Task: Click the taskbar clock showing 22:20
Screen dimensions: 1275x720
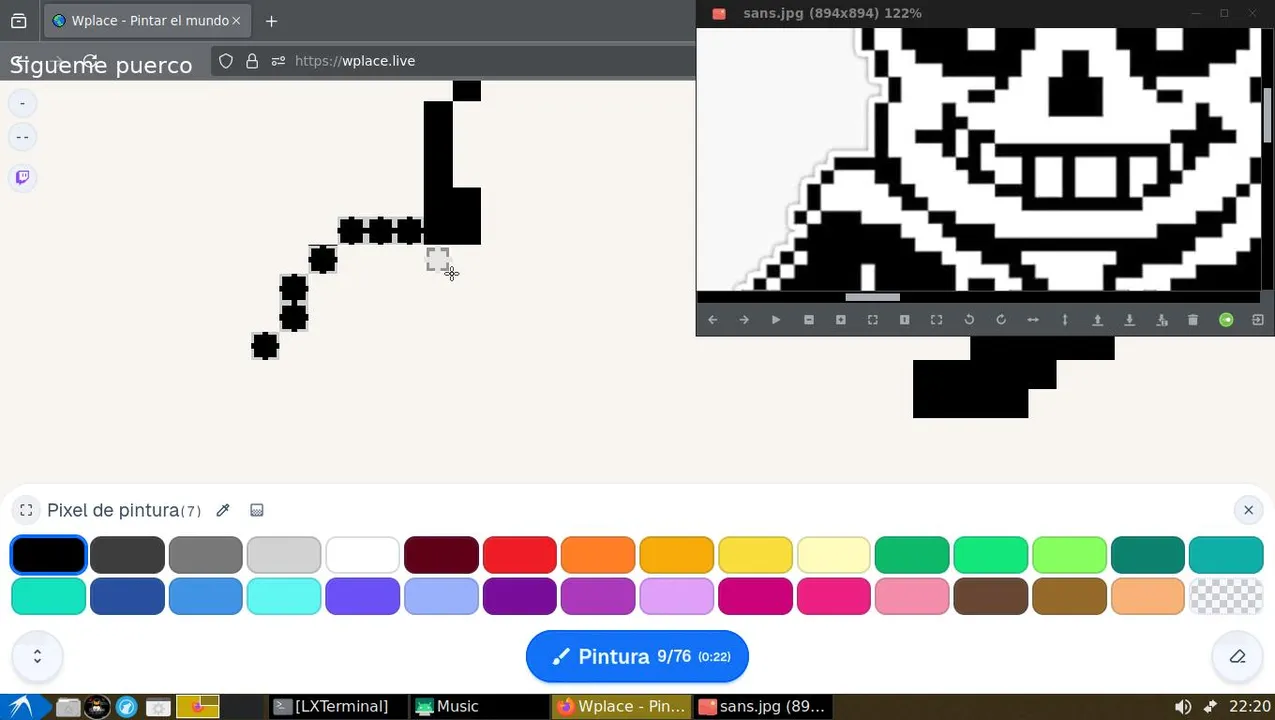Action: (1250, 707)
